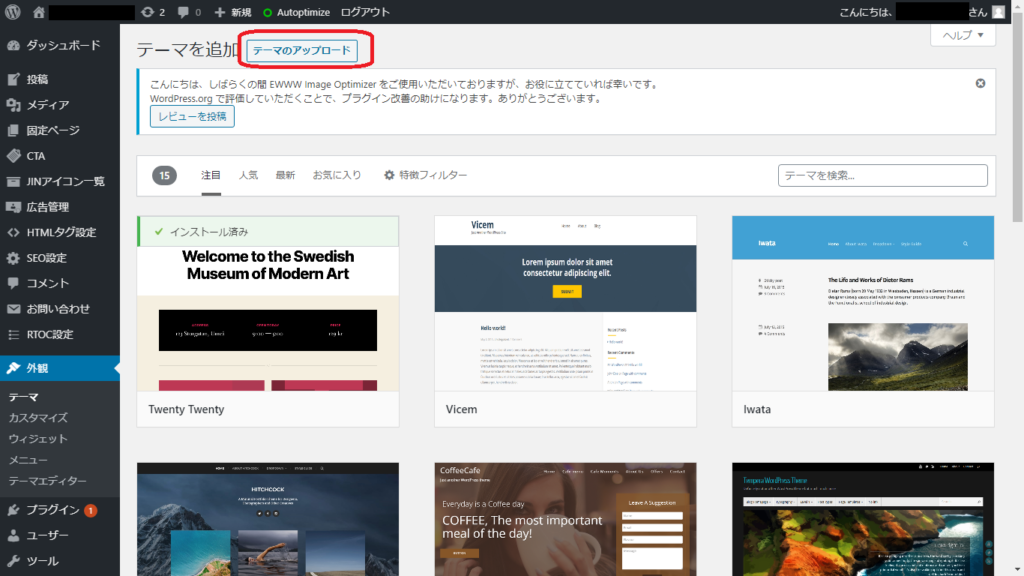The height and width of the screenshot is (576, 1024).
Task: Click the テーマを追加 page heading
Action: [x=188, y=50]
